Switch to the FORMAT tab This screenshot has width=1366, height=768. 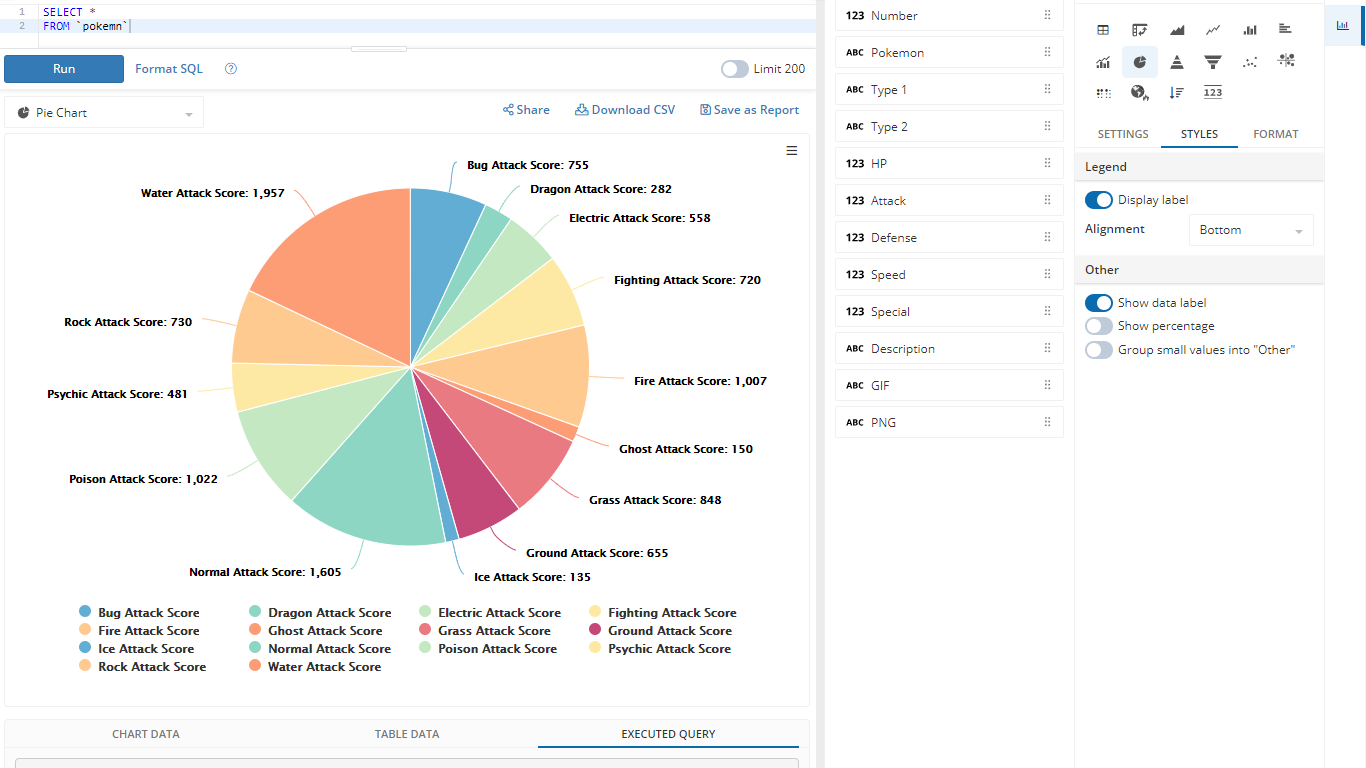pyautogui.click(x=1276, y=134)
